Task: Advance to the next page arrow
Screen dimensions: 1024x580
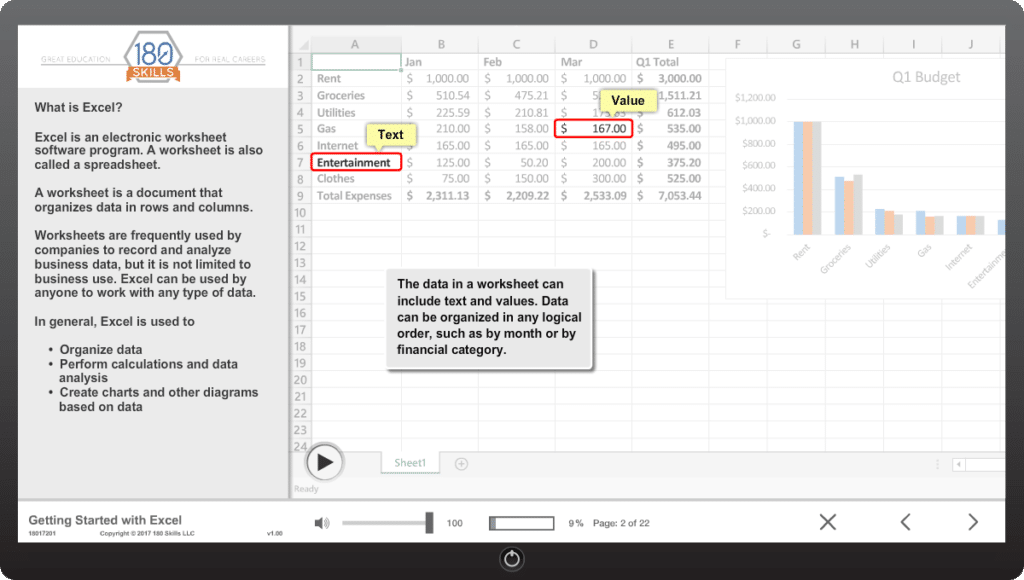Action: click(x=972, y=522)
